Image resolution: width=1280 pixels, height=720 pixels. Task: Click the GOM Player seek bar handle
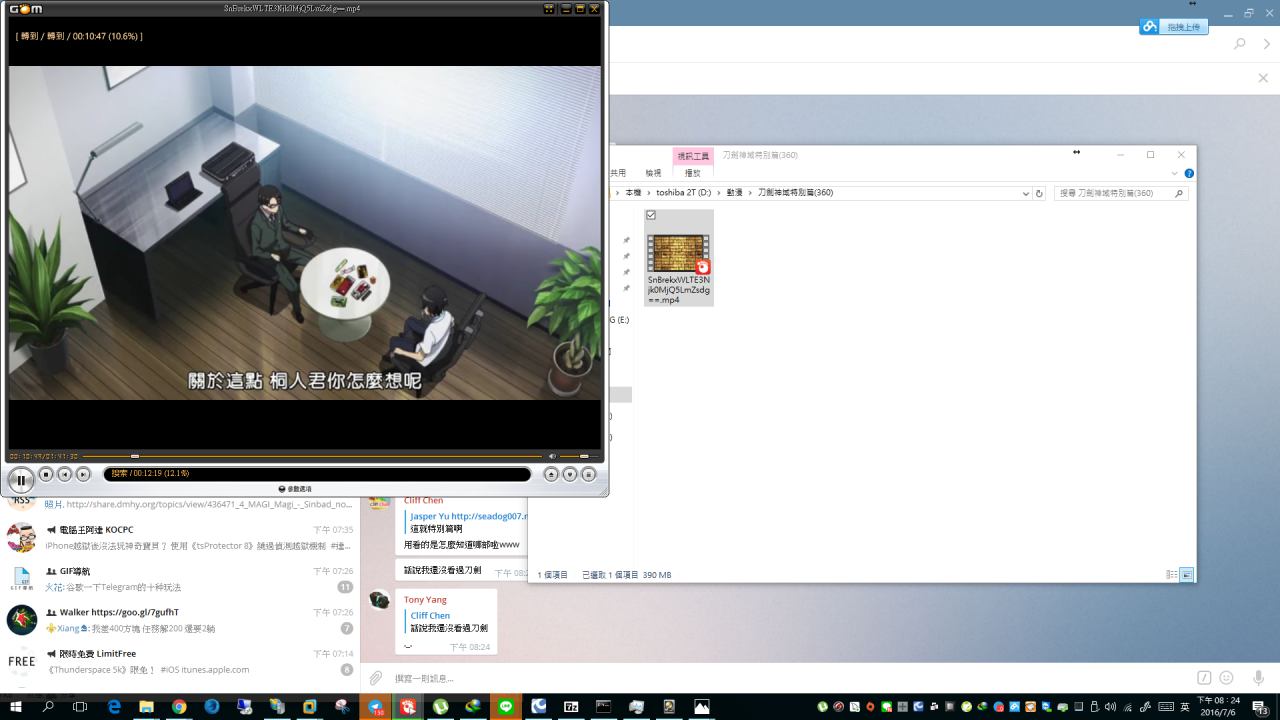point(135,456)
